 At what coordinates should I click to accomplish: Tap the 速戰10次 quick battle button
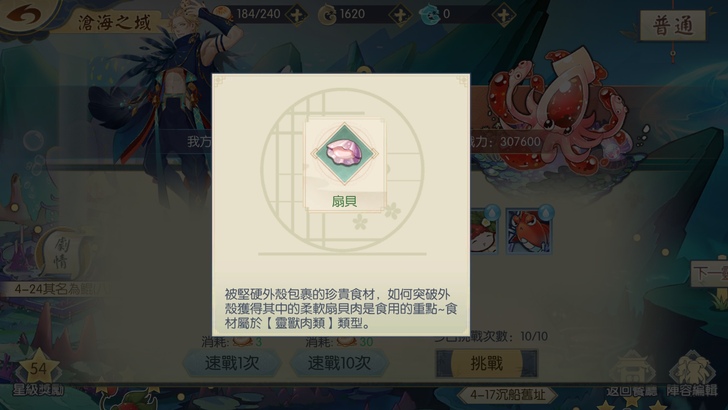point(339,363)
